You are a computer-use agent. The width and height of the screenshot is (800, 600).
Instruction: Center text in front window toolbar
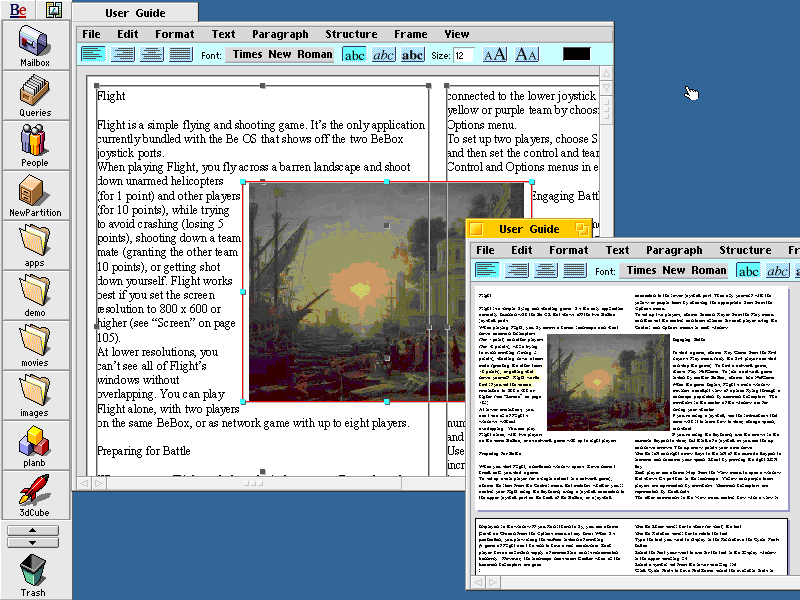click(546, 270)
